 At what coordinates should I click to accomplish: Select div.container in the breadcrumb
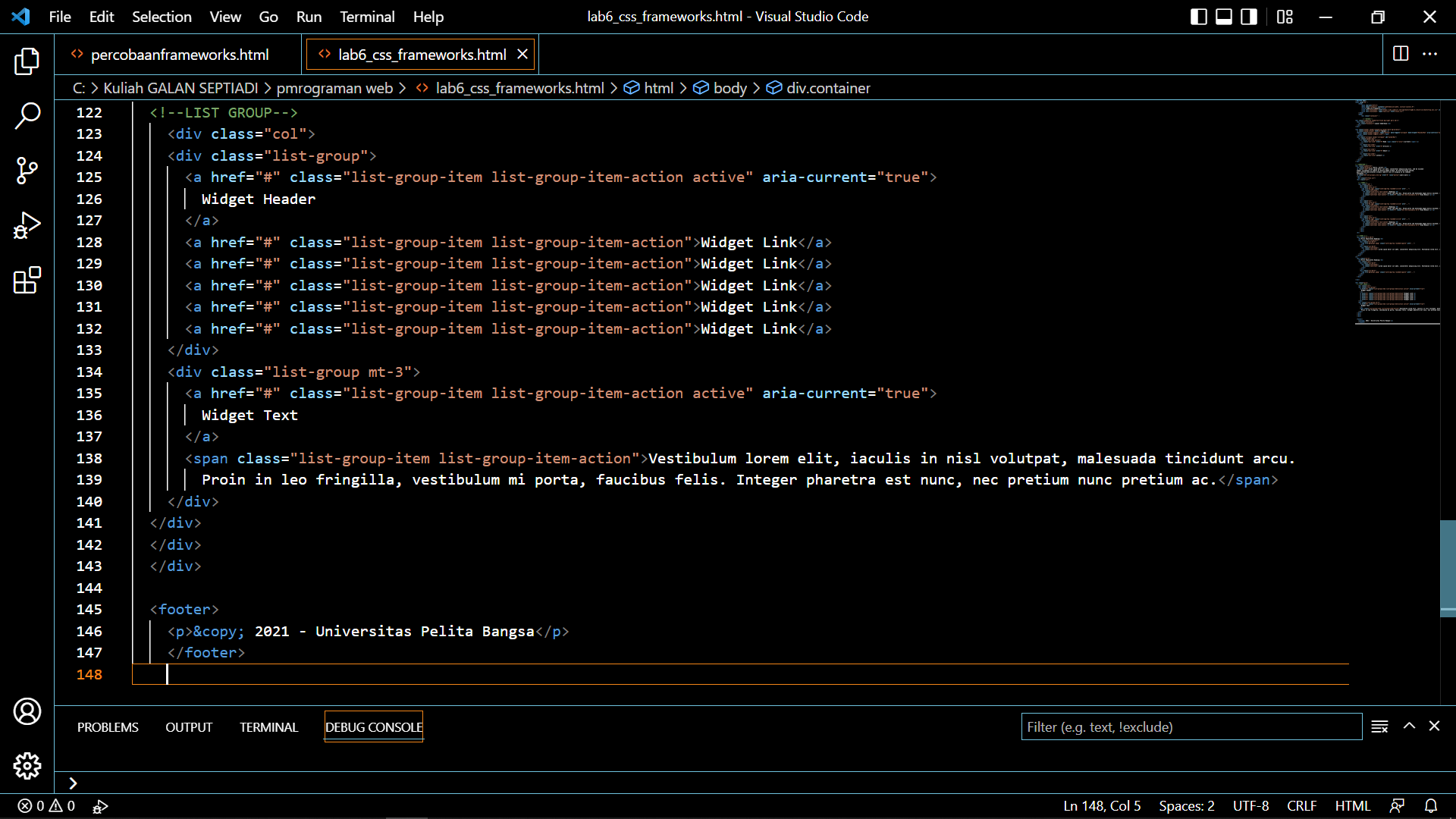pos(828,88)
